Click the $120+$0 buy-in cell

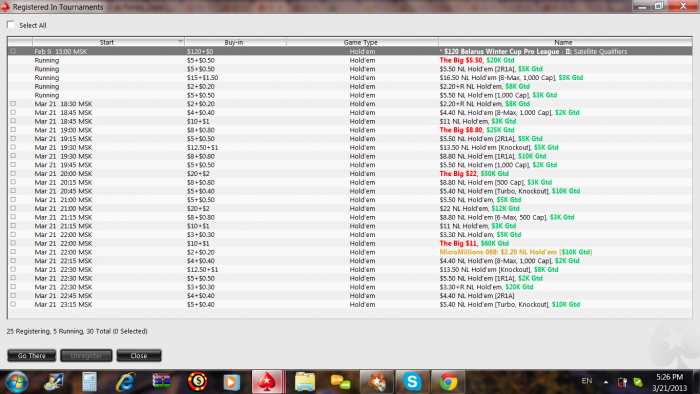click(x=200, y=51)
